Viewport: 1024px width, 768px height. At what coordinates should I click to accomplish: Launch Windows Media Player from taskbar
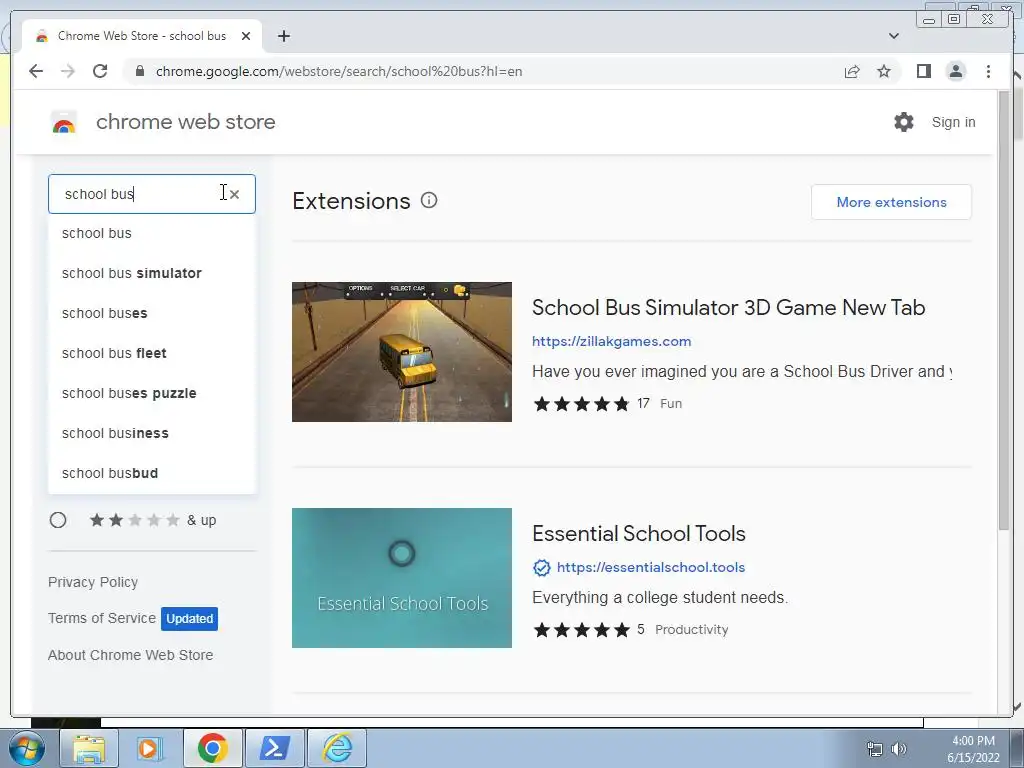pyautogui.click(x=150, y=748)
